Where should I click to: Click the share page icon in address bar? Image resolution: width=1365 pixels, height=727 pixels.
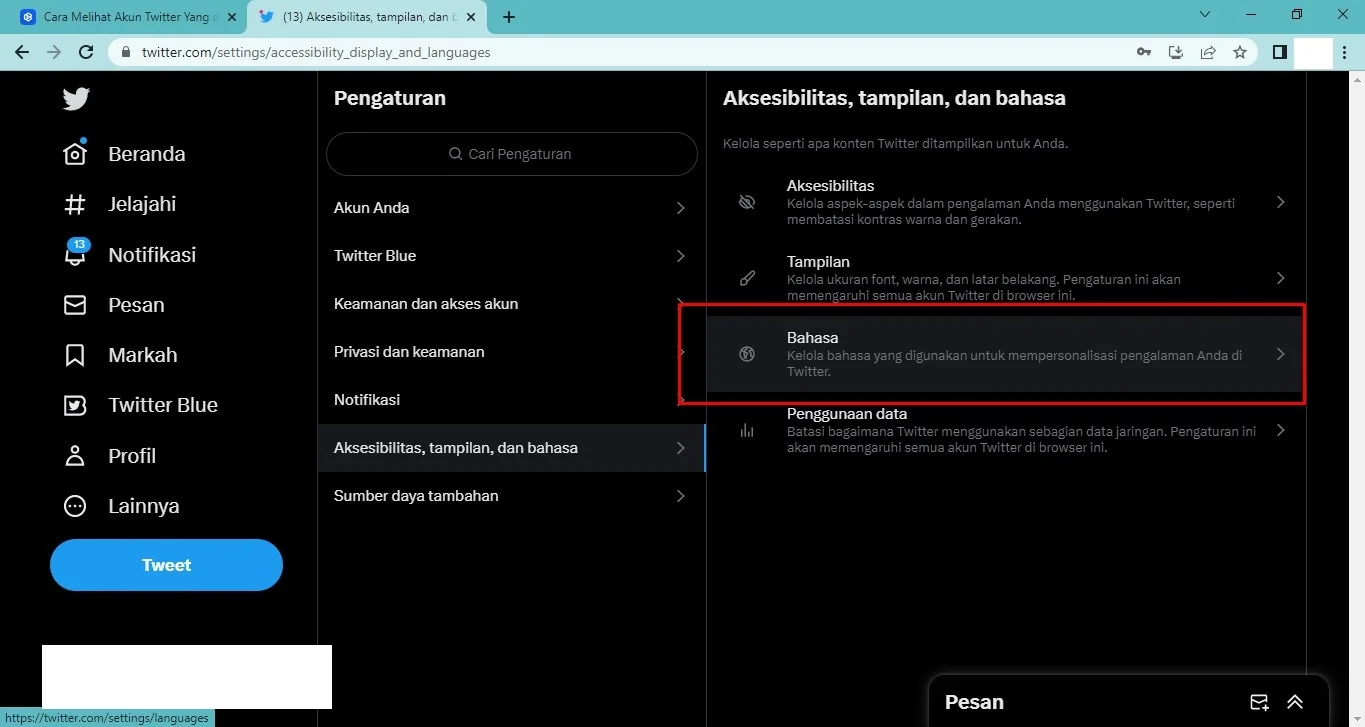(x=1208, y=52)
